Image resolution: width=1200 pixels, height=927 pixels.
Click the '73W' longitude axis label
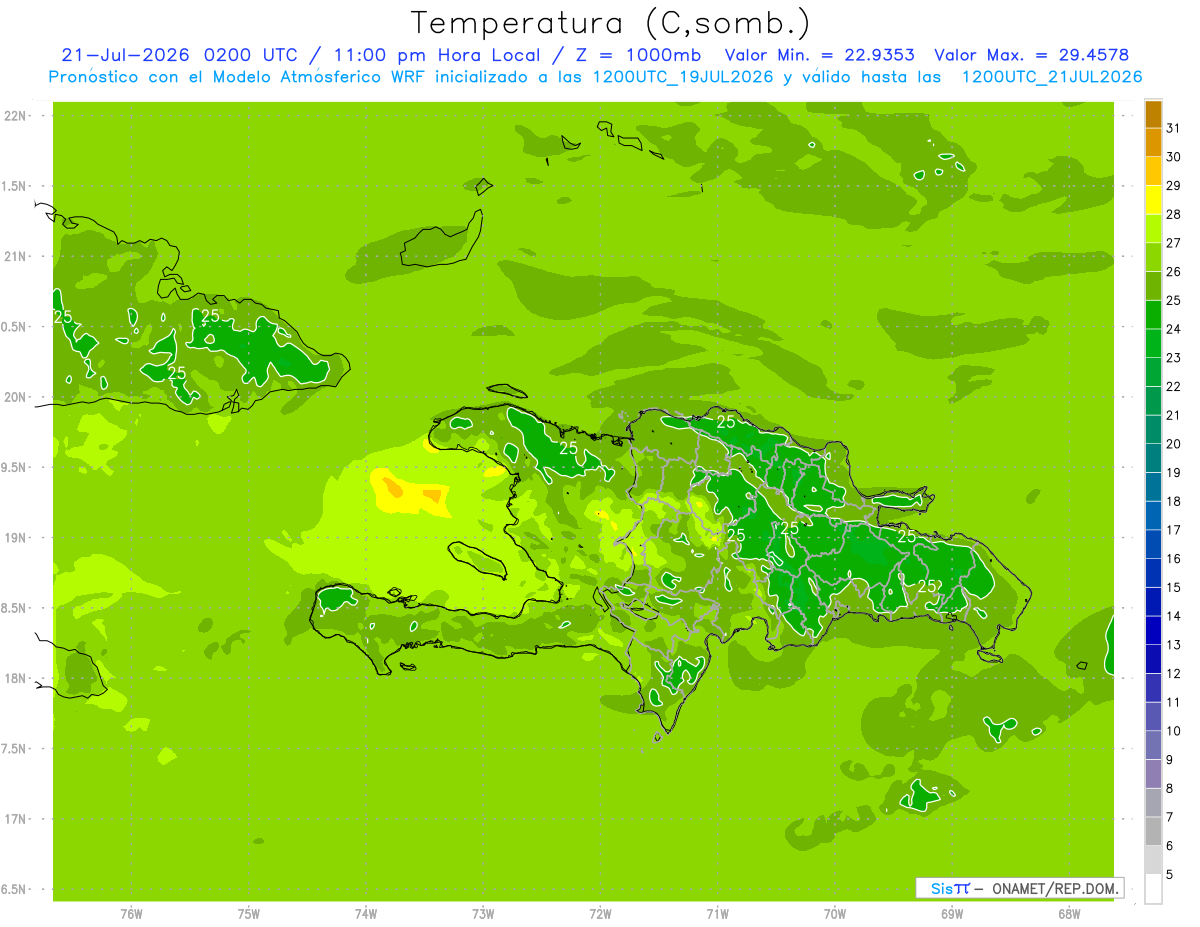[483, 914]
